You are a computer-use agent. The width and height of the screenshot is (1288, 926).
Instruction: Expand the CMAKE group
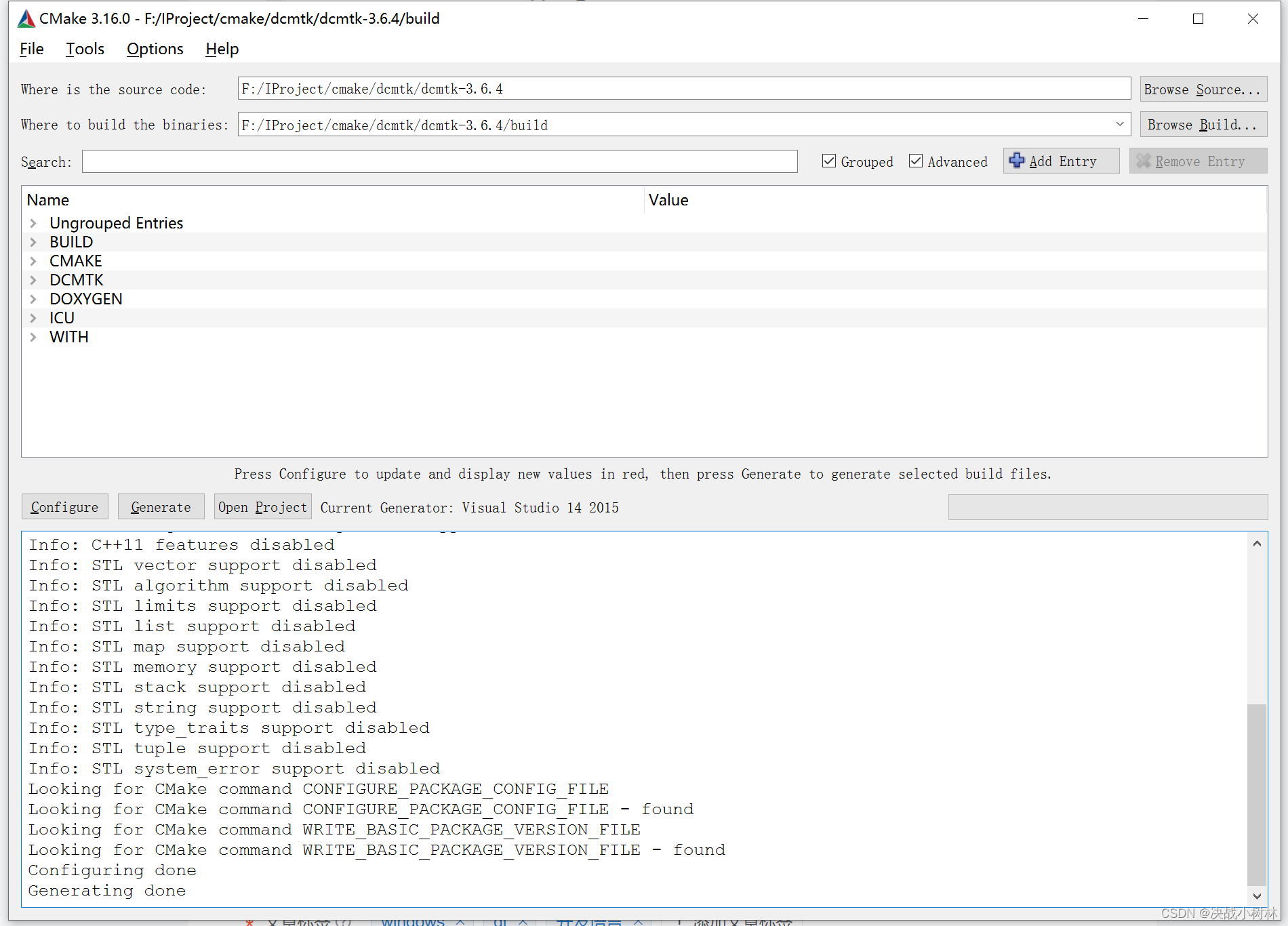tap(34, 260)
